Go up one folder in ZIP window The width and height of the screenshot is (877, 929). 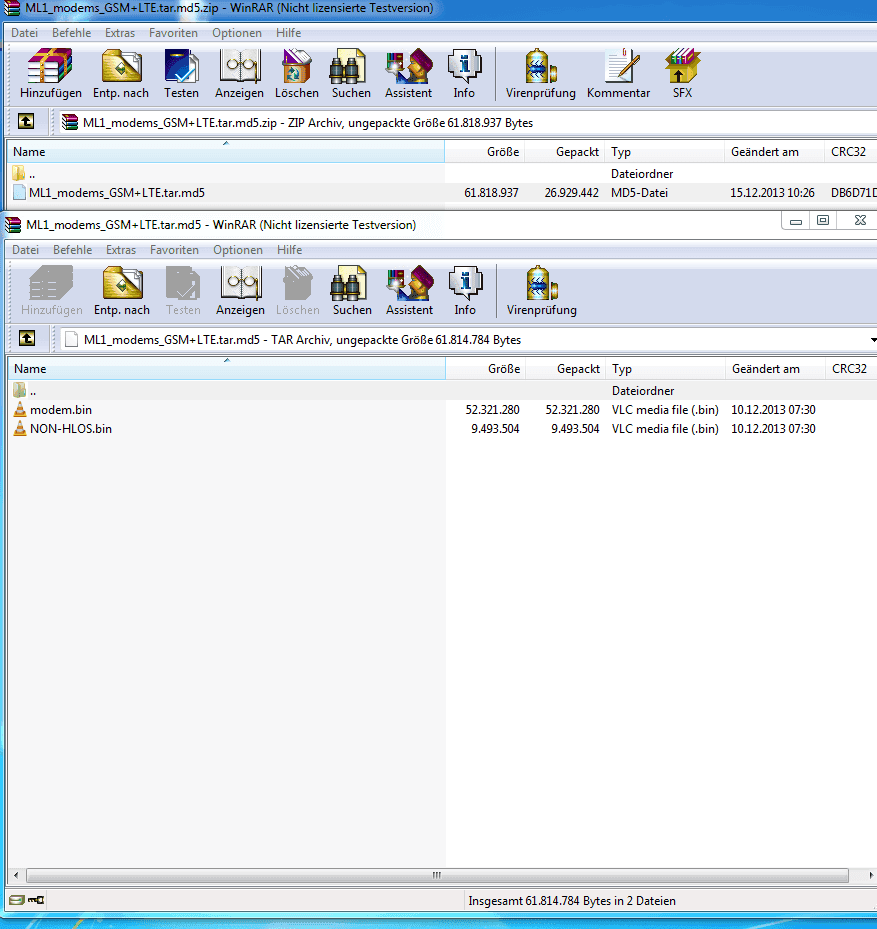tap(26, 121)
